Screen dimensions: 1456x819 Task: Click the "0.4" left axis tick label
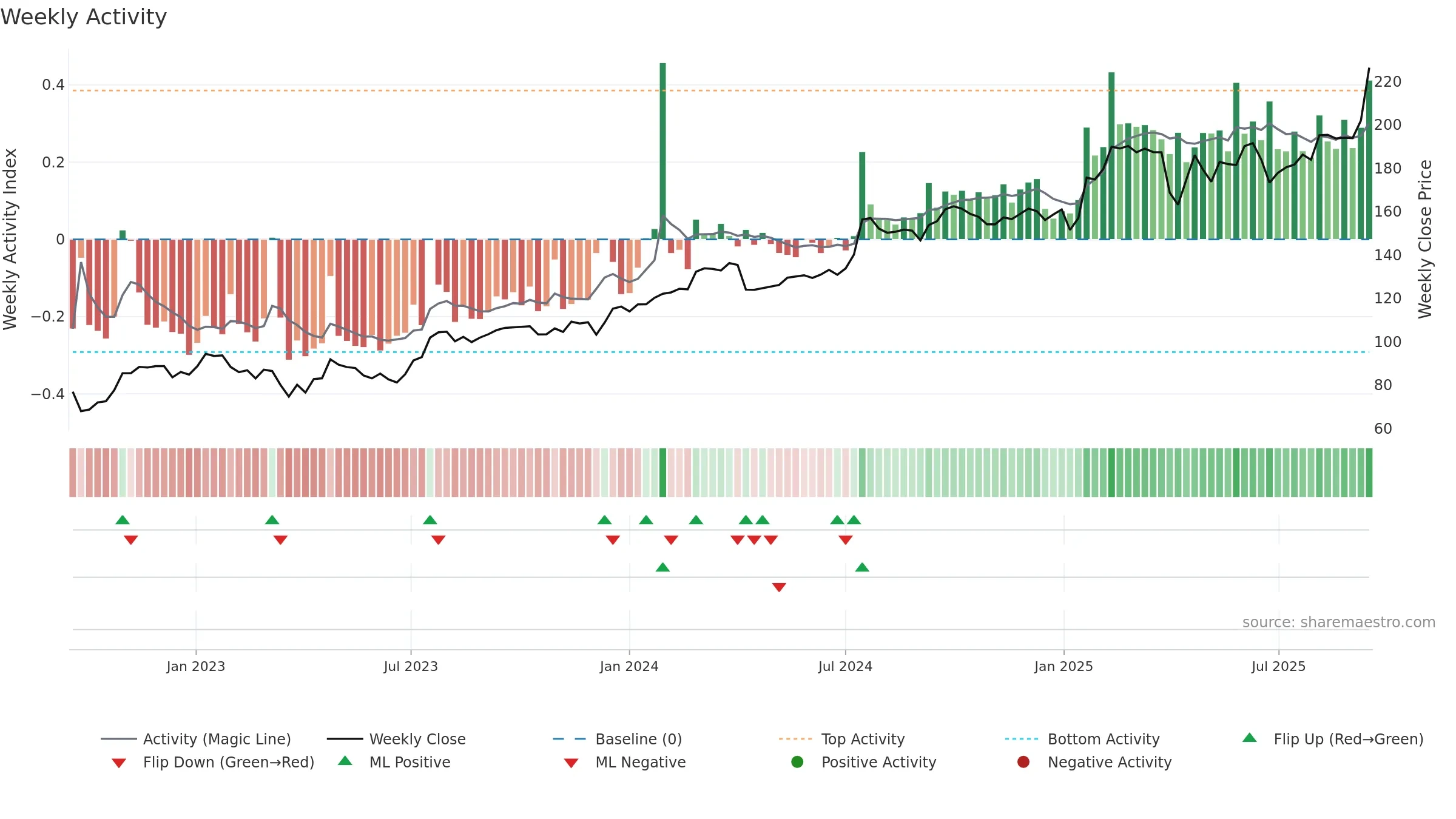click(53, 84)
